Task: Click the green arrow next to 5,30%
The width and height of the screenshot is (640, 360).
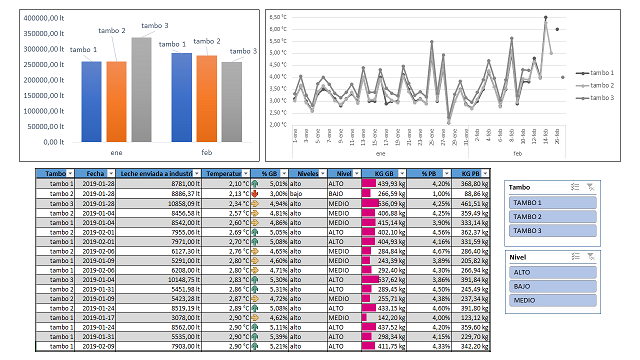Action: coord(255,280)
